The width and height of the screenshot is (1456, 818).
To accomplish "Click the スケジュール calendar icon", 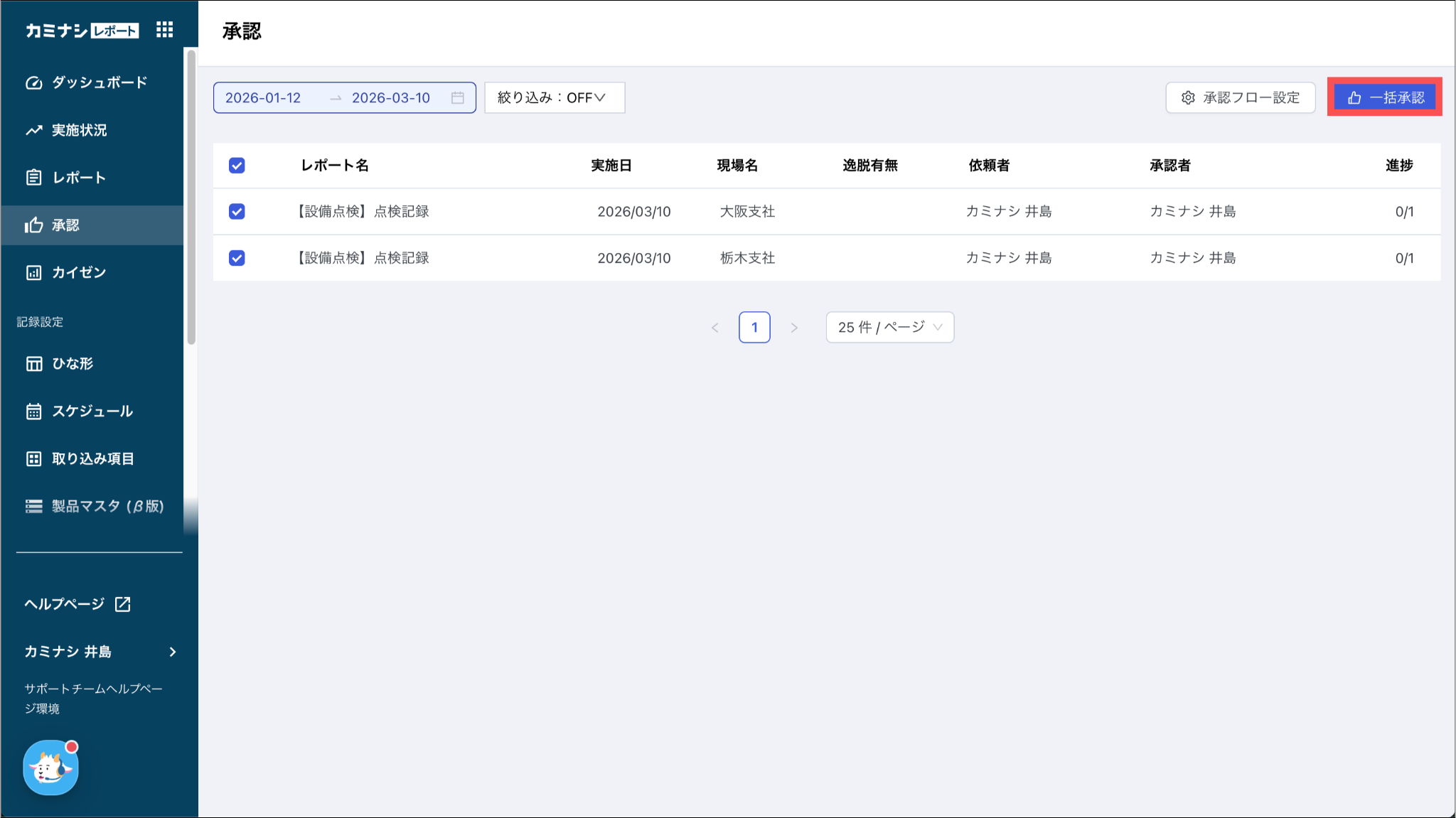I will point(33,411).
